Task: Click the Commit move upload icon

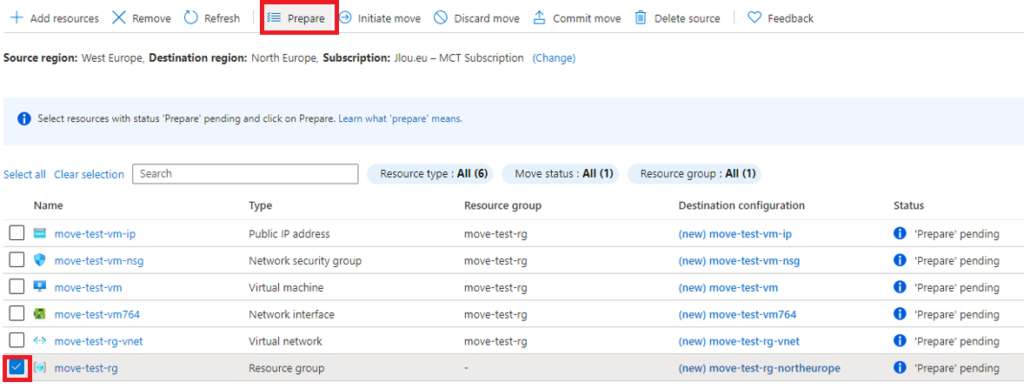Action: click(539, 18)
